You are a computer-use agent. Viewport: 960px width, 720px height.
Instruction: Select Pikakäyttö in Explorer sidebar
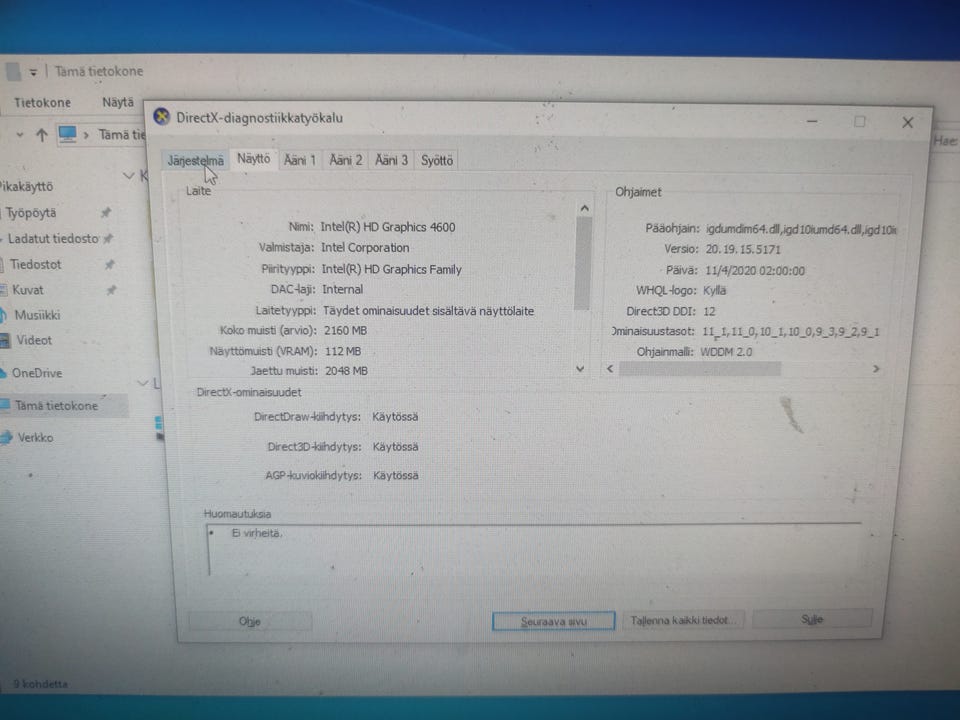[26, 187]
